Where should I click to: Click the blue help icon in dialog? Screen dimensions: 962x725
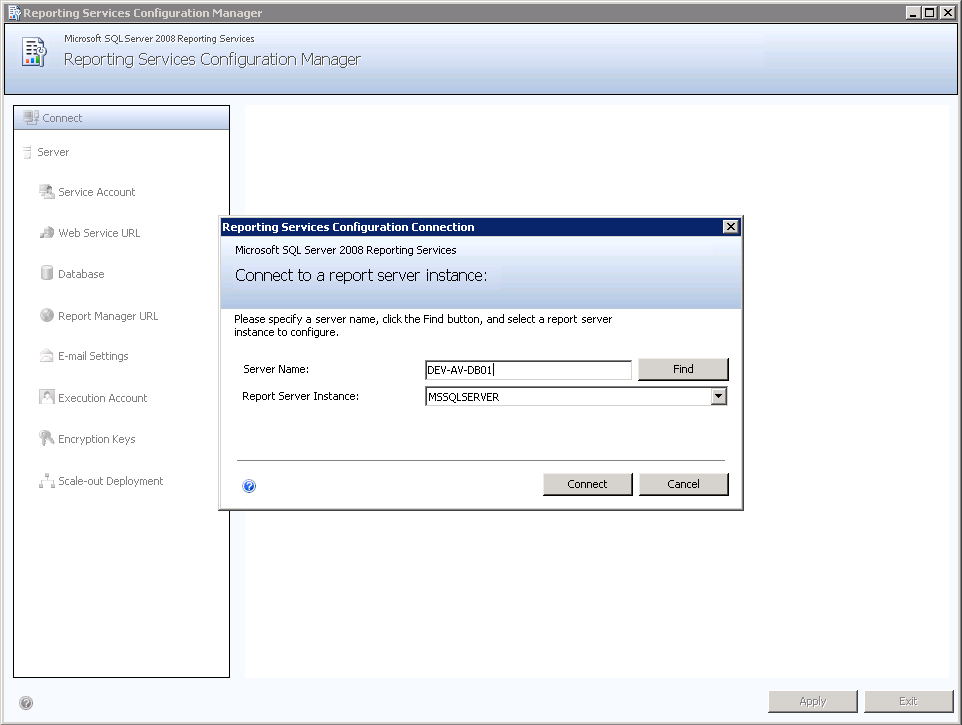point(249,486)
